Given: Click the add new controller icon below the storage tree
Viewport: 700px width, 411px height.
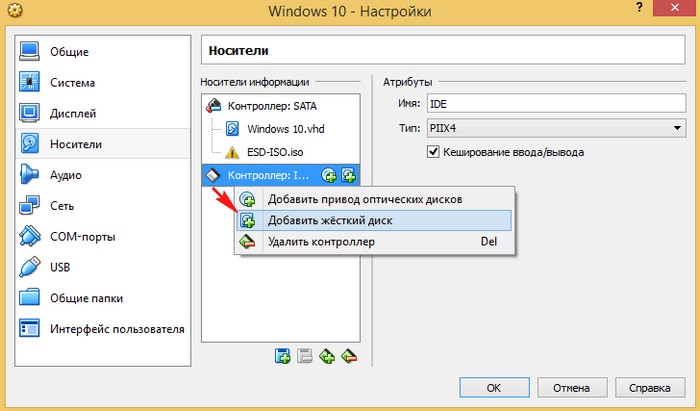Looking at the screenshot, I should tap(283, 356).
